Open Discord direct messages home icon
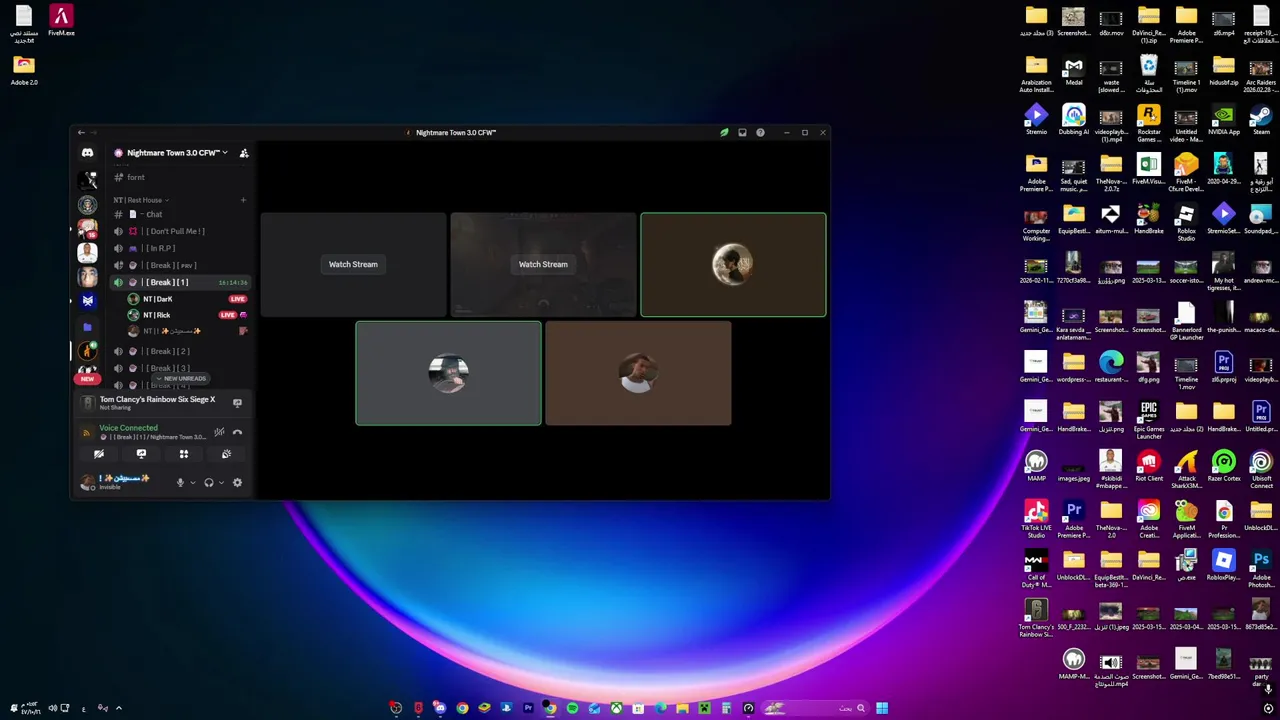Screen dimensions: 1280x720 pos(88,153)
